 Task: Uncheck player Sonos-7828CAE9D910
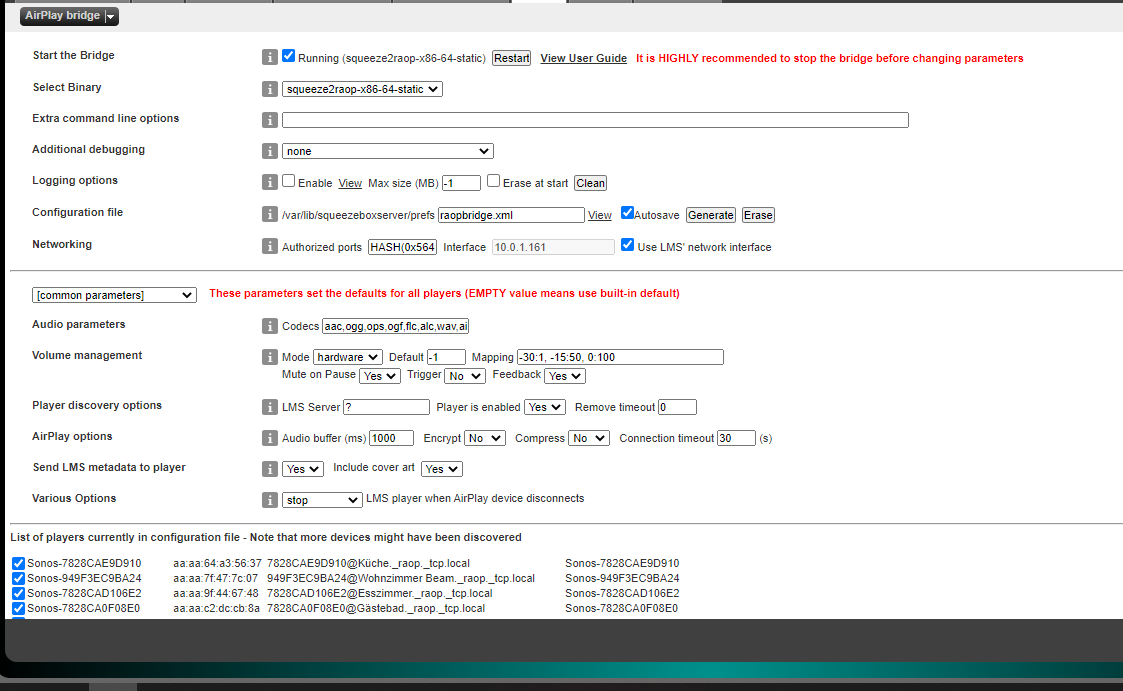click(x=19, y=564)
